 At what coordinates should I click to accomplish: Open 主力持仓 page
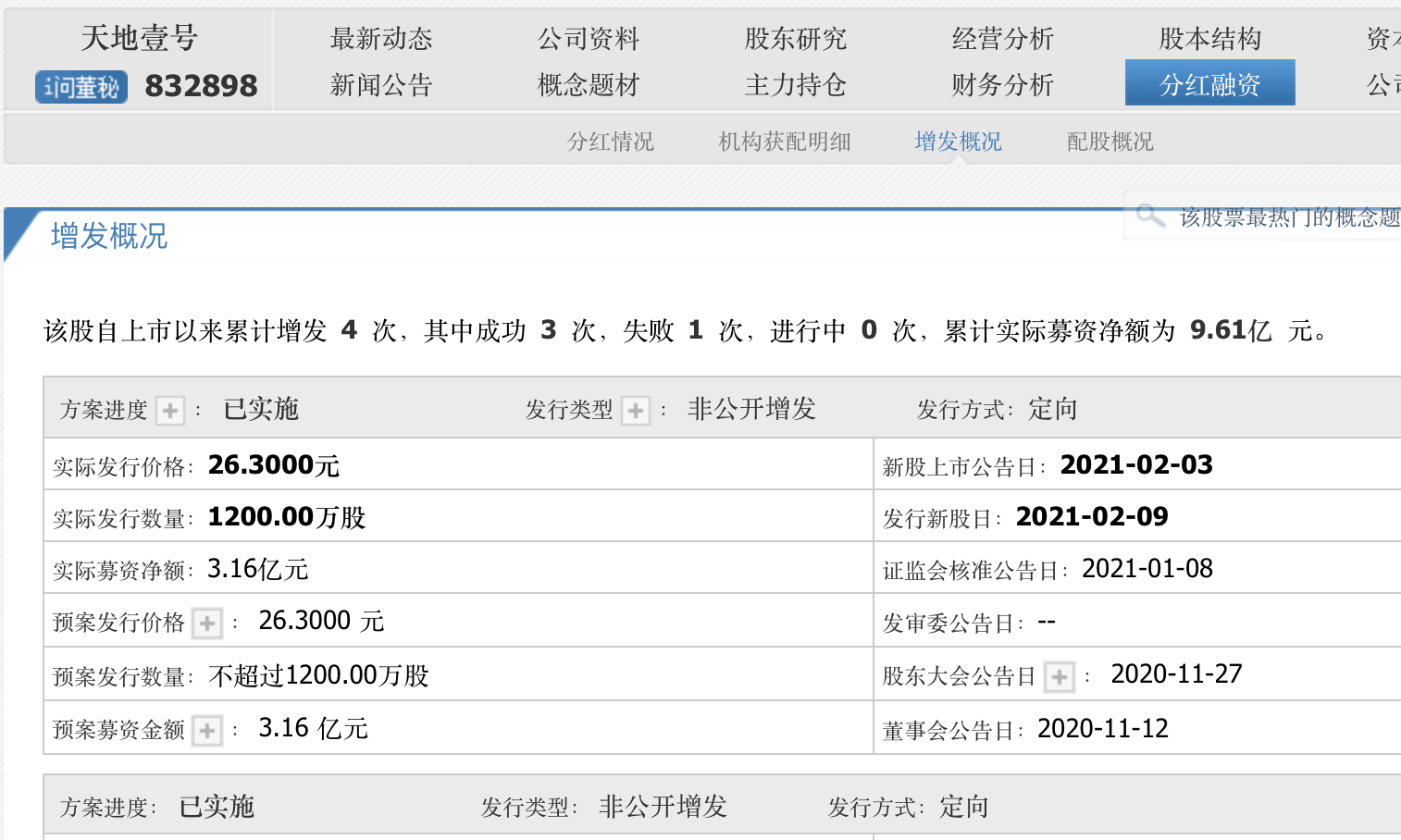[796, 85]
